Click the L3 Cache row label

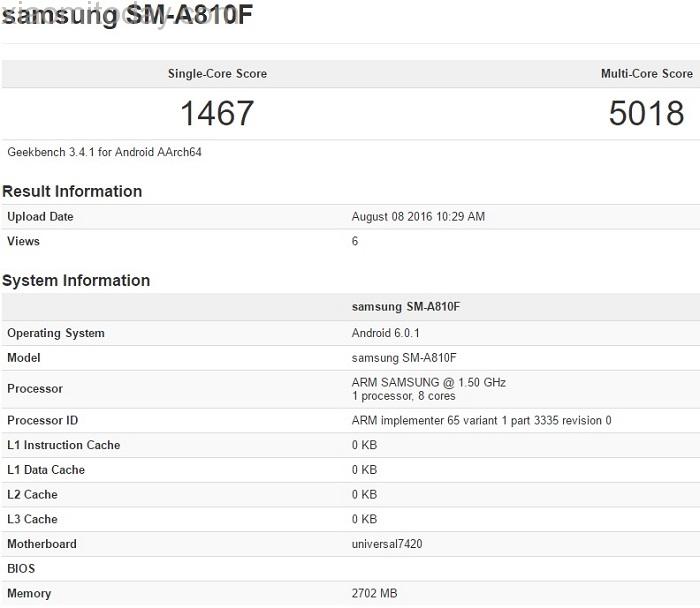click(x=32, y=520)
